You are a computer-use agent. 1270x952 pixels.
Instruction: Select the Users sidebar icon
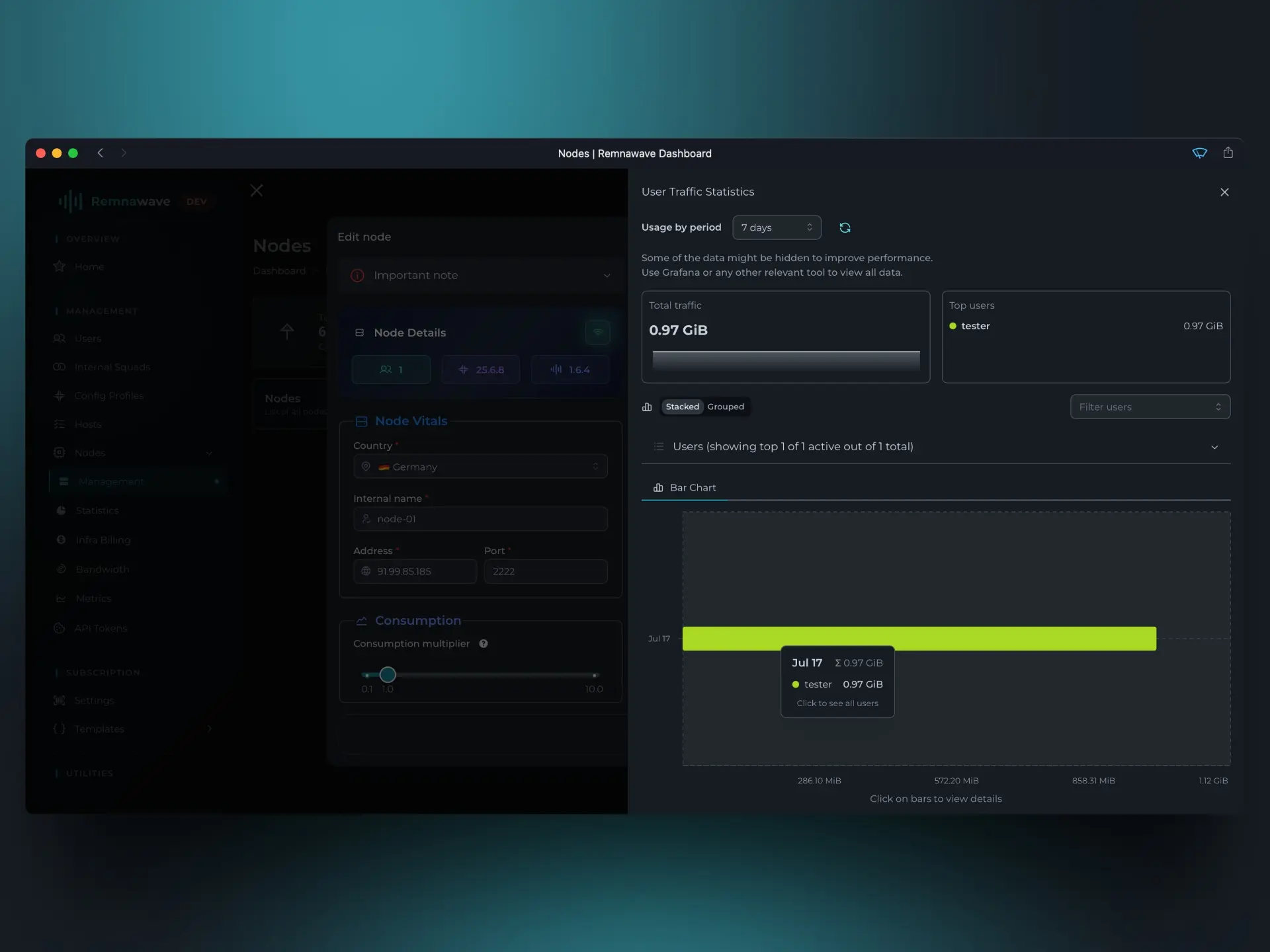(60, 338)
